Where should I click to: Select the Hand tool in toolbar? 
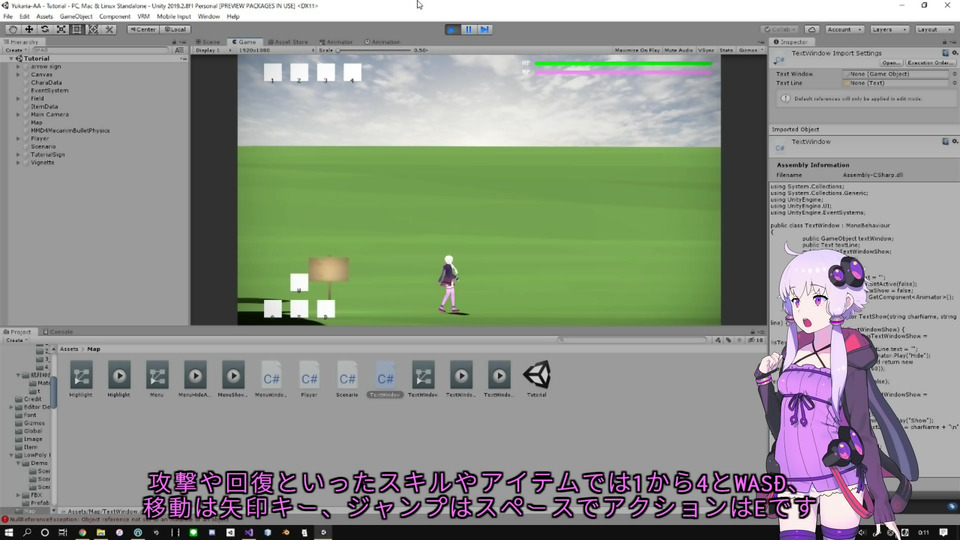[12, 29]
